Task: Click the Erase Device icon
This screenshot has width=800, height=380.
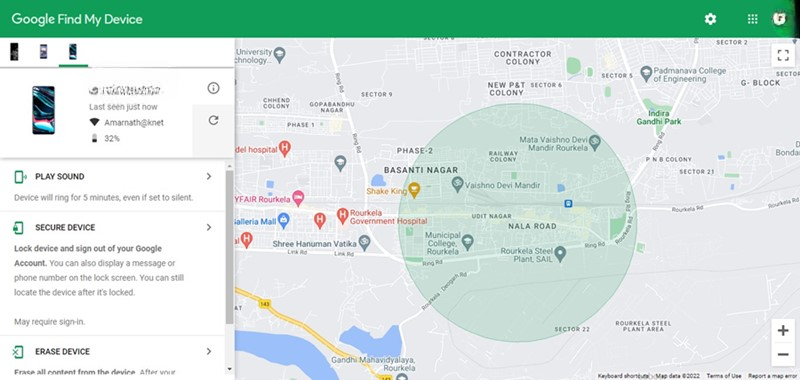Action: tap(18, 351)
